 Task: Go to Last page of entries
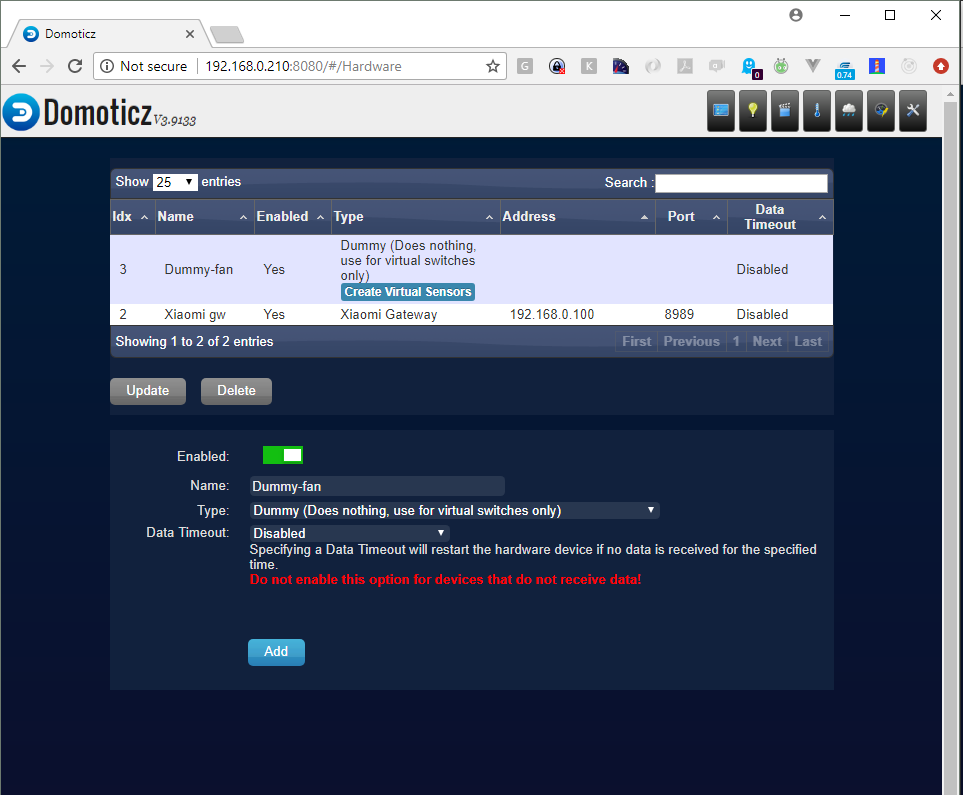808,342
